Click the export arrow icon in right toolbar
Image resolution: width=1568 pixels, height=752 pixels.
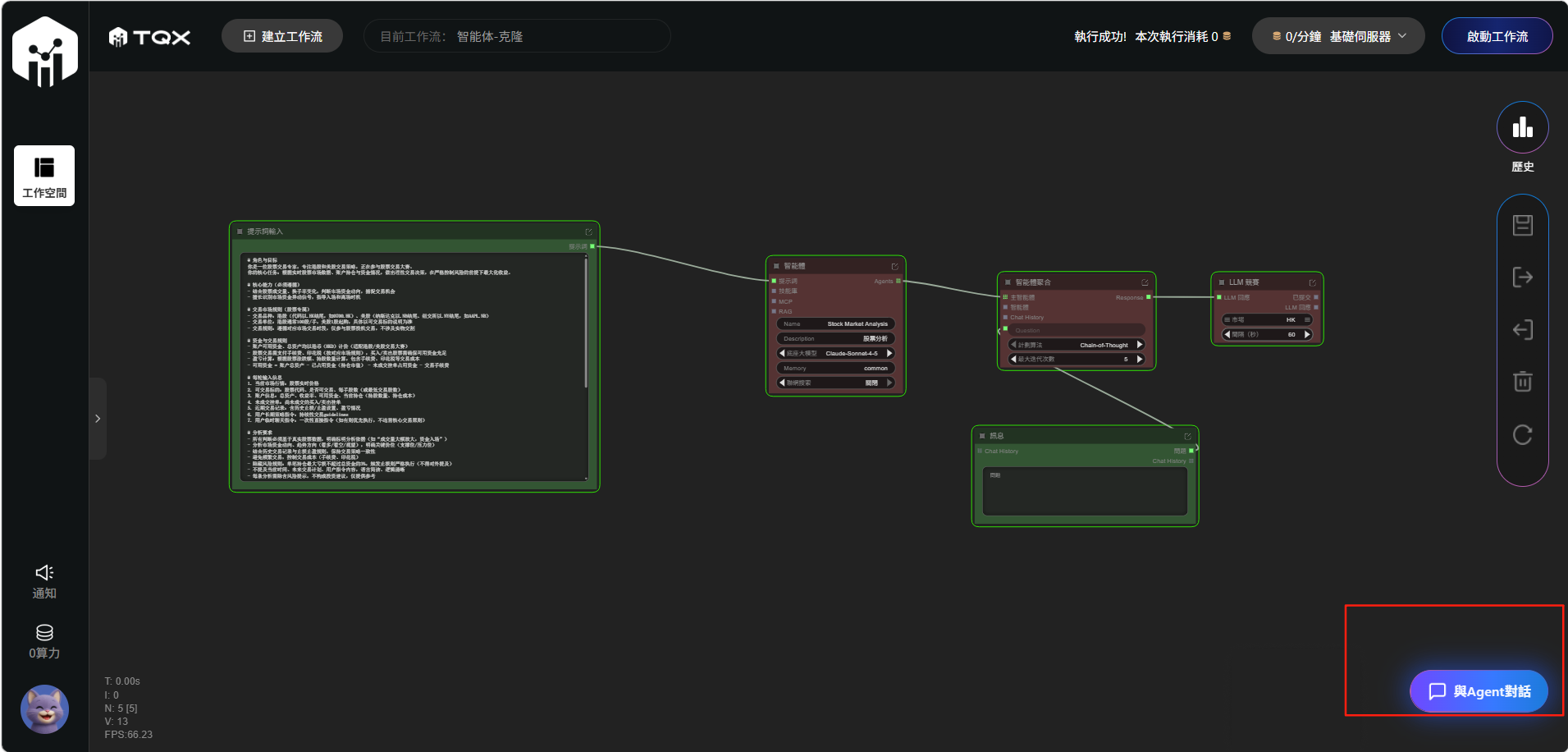click(1522, 277)
